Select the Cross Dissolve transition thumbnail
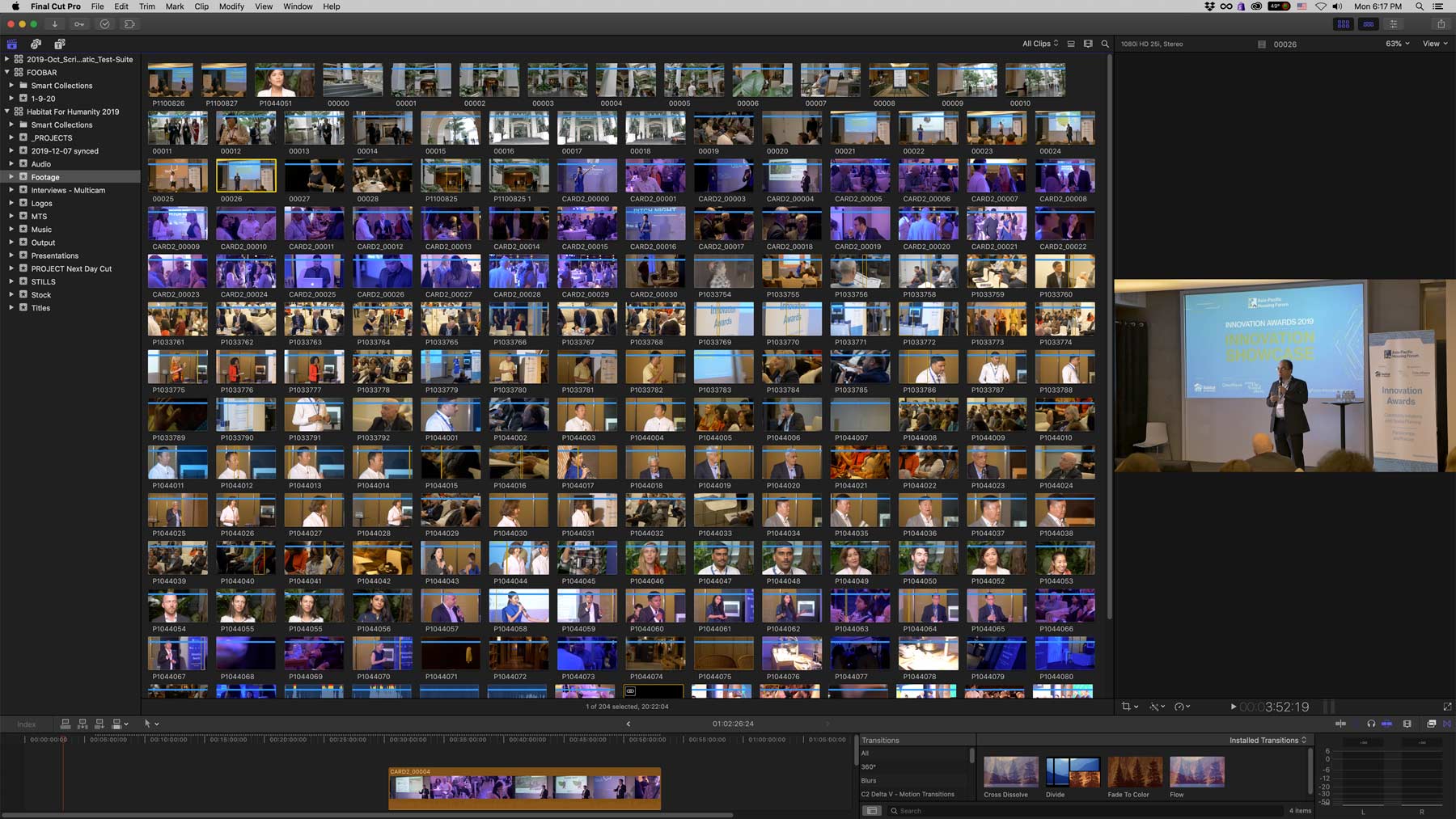Viewport: 1456px width, 819px height. click(1010, 772)
